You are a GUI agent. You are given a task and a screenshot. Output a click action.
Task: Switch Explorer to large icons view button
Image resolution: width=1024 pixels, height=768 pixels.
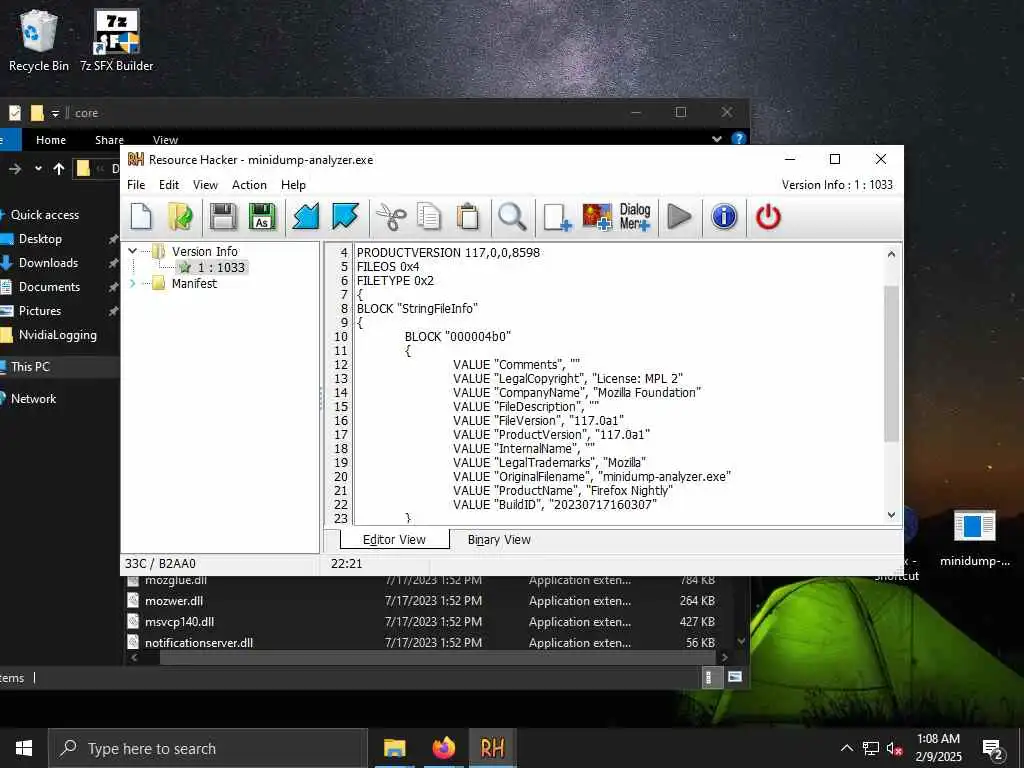[x=735, y=677]
